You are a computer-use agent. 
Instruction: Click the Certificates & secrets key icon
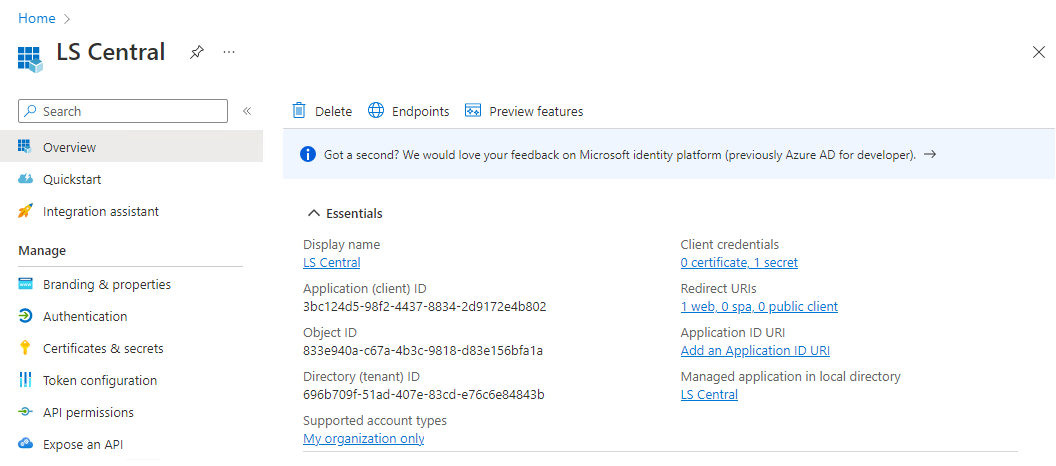click(26, 349)
